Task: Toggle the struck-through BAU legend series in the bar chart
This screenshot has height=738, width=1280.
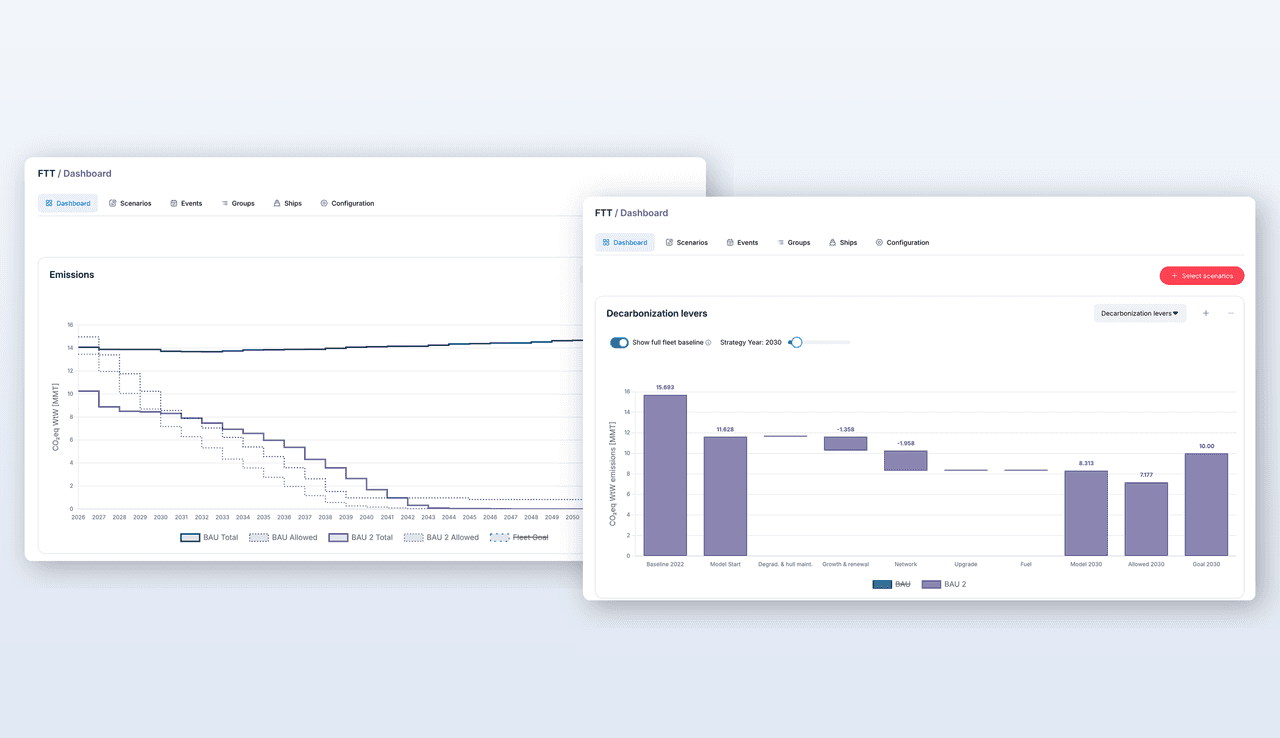Action: [891, 584]
